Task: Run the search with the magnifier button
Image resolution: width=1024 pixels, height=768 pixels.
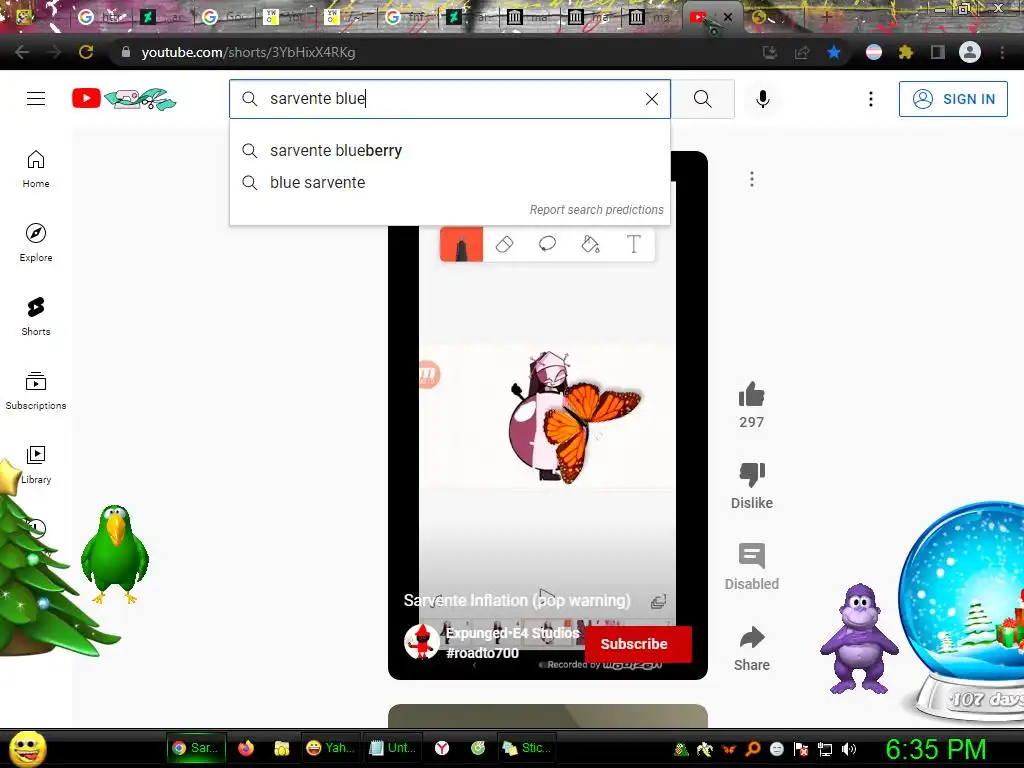Action: pyautogui.click(x=703, y=99)
